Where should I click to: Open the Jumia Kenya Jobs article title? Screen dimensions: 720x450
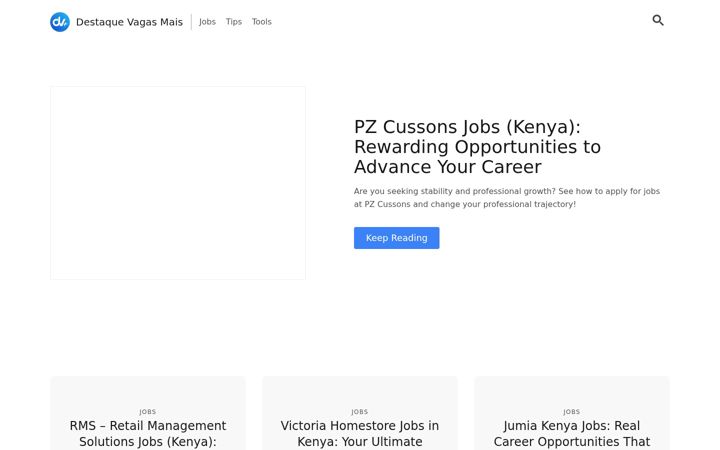[572, 434]
